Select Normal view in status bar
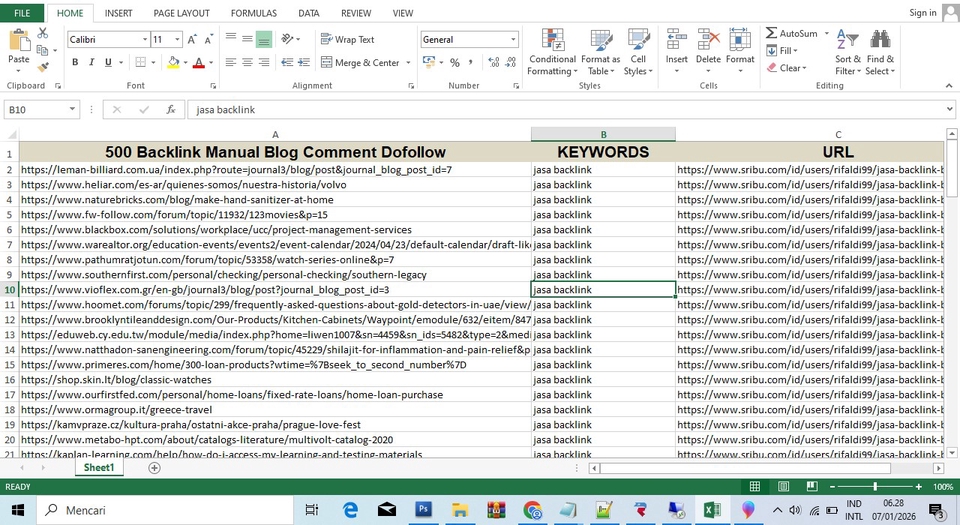The height and width of the screenshot is (525, 960). 755,486
